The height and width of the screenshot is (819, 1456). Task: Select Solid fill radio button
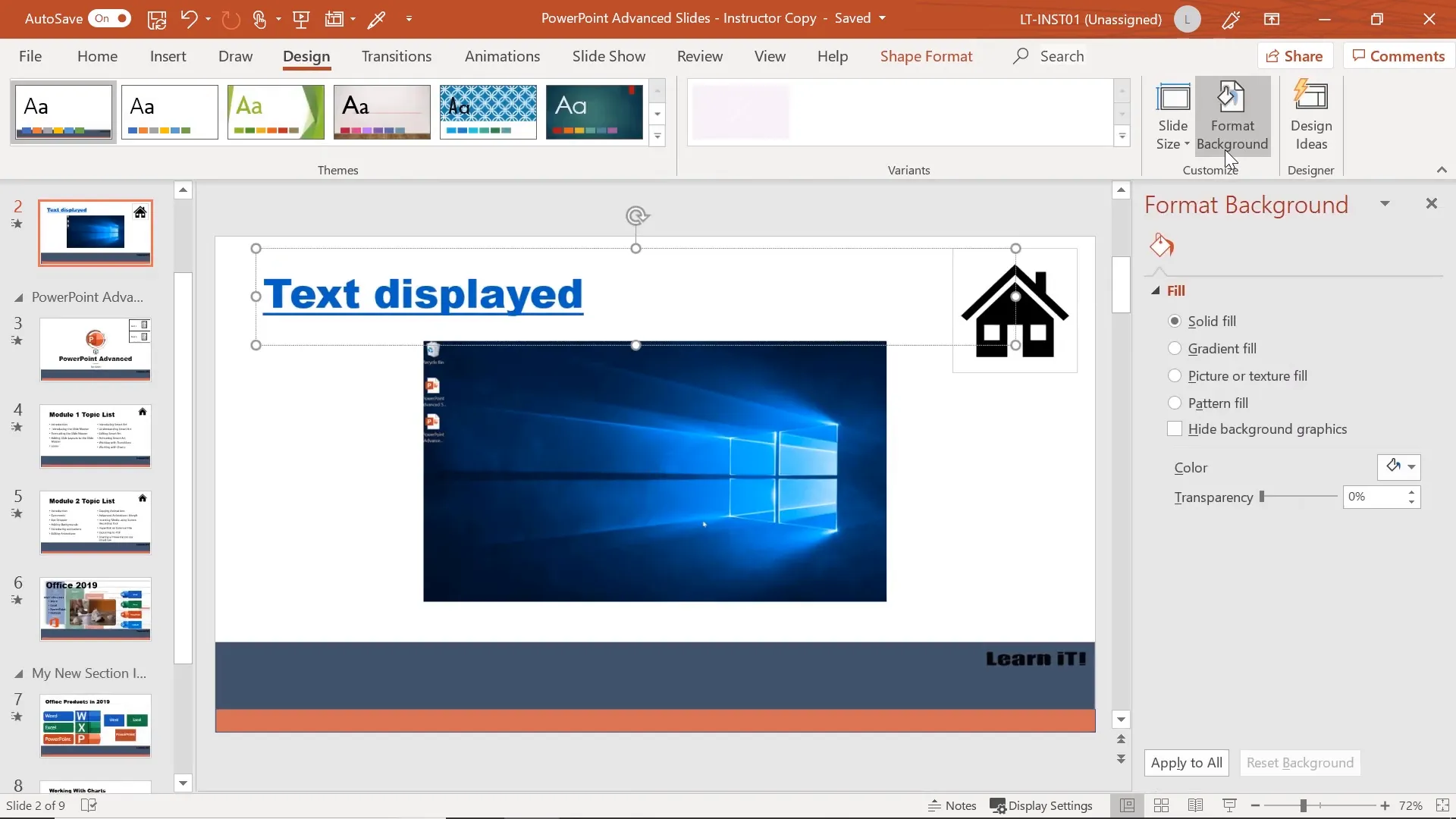coord(1175,322)
